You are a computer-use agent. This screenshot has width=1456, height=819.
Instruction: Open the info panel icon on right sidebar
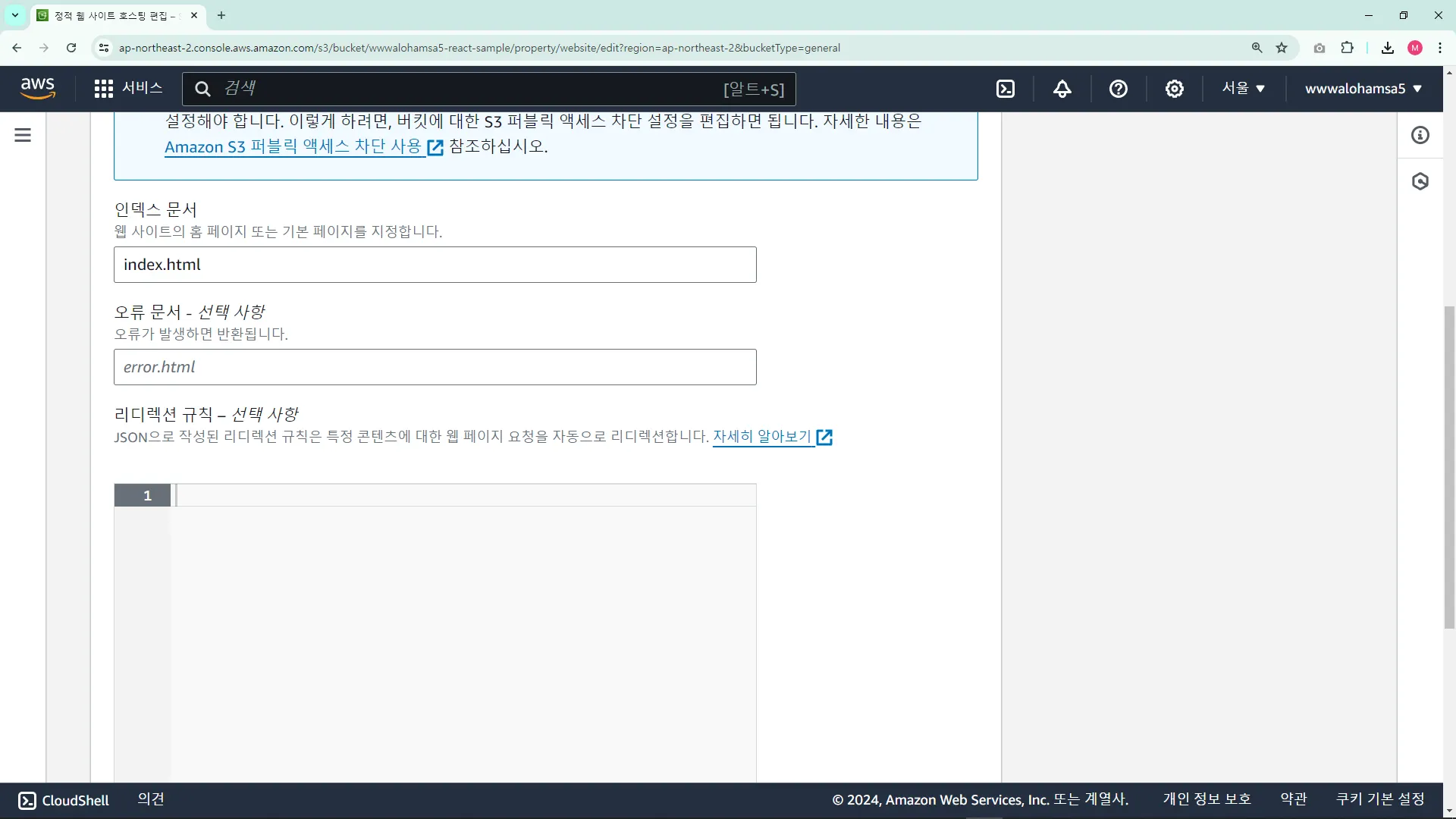(1420, 135)
